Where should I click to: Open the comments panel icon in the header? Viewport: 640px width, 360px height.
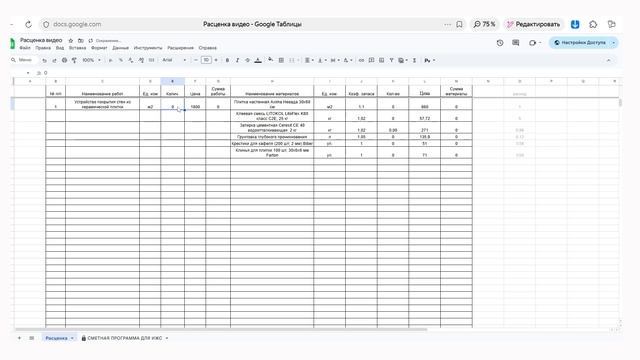516,42
